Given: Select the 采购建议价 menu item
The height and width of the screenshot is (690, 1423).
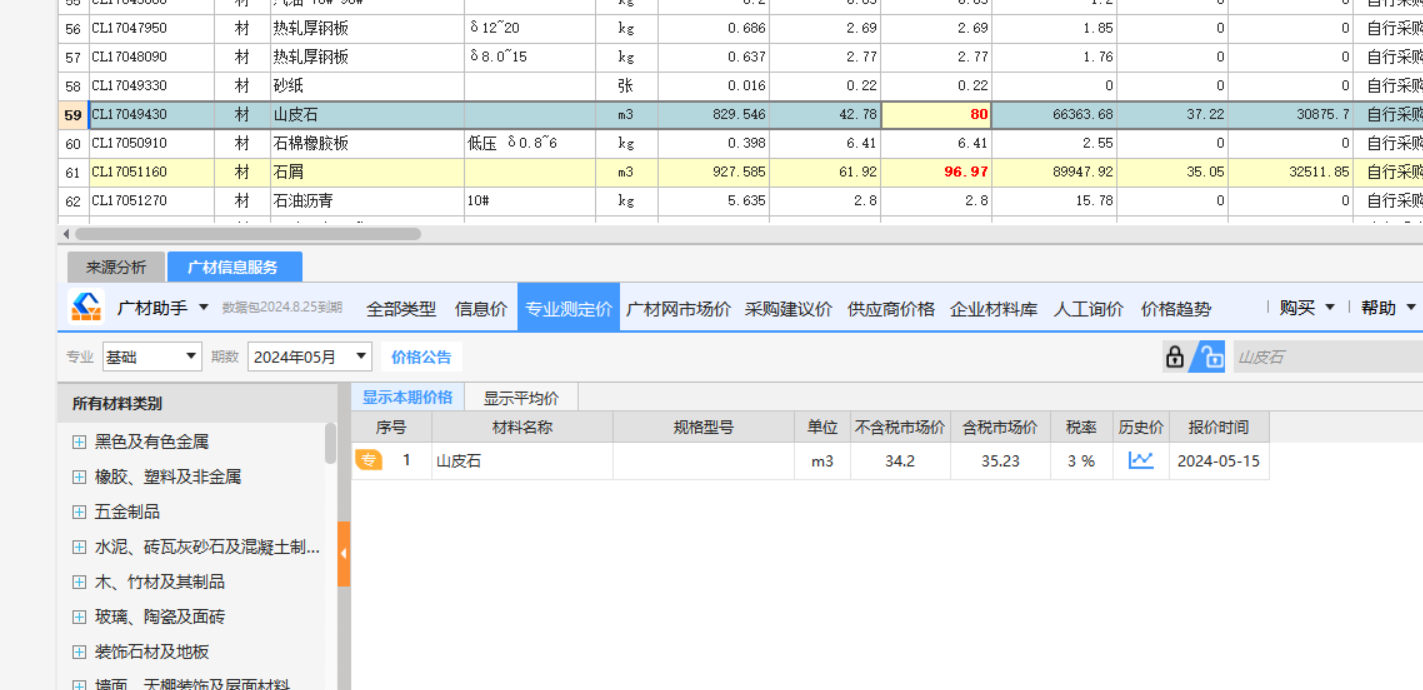Looking at the screenshot, I should pyautogui.click(x=788, y=309).
